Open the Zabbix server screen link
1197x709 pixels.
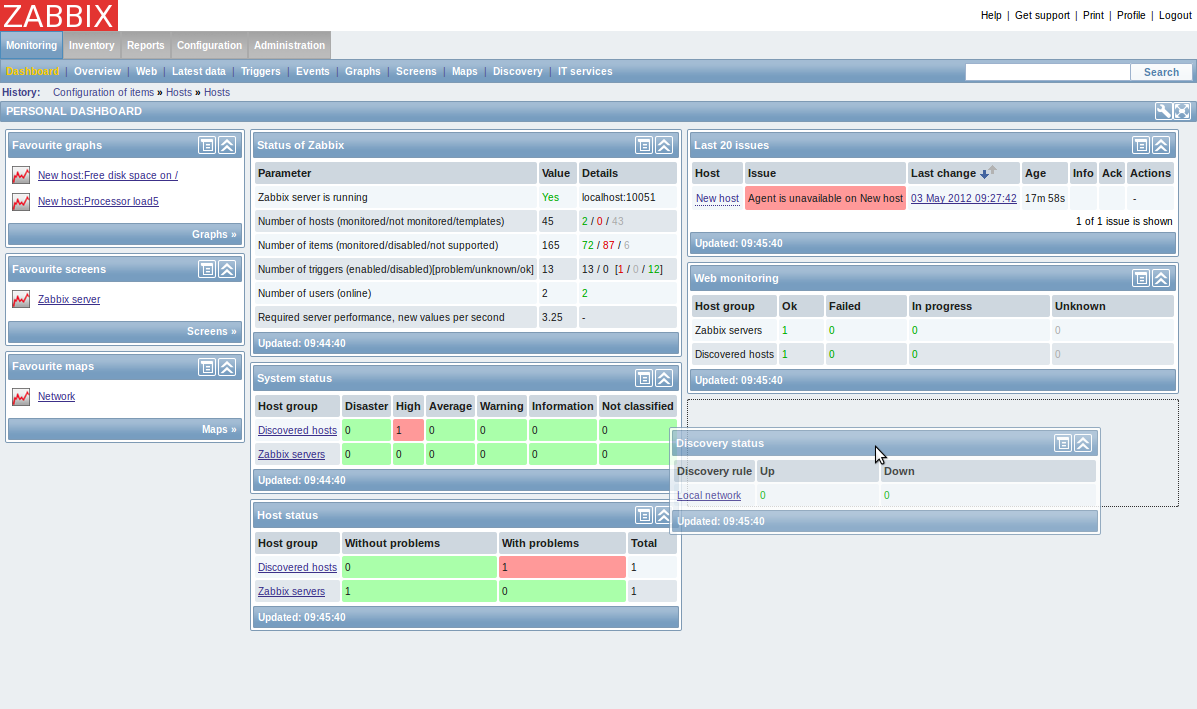click(x=69, y=299)
